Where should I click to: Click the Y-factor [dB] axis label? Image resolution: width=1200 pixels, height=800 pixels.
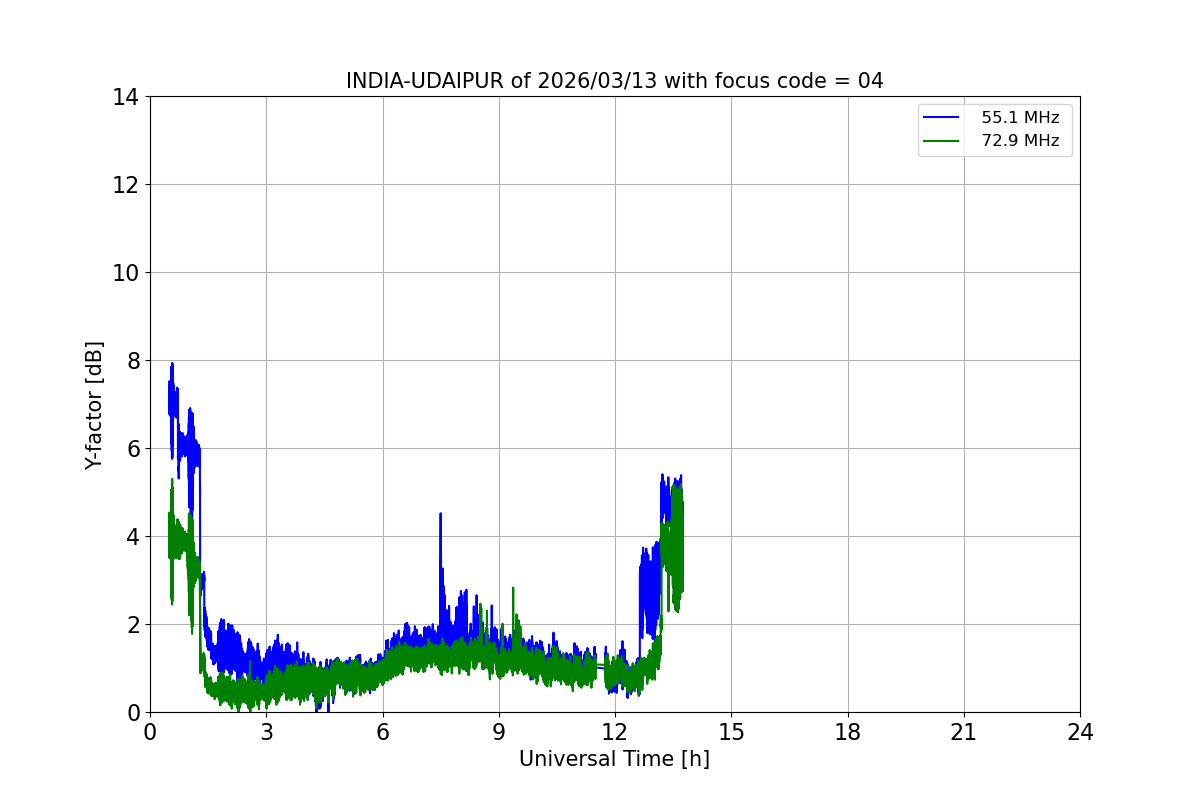[94, 405]
